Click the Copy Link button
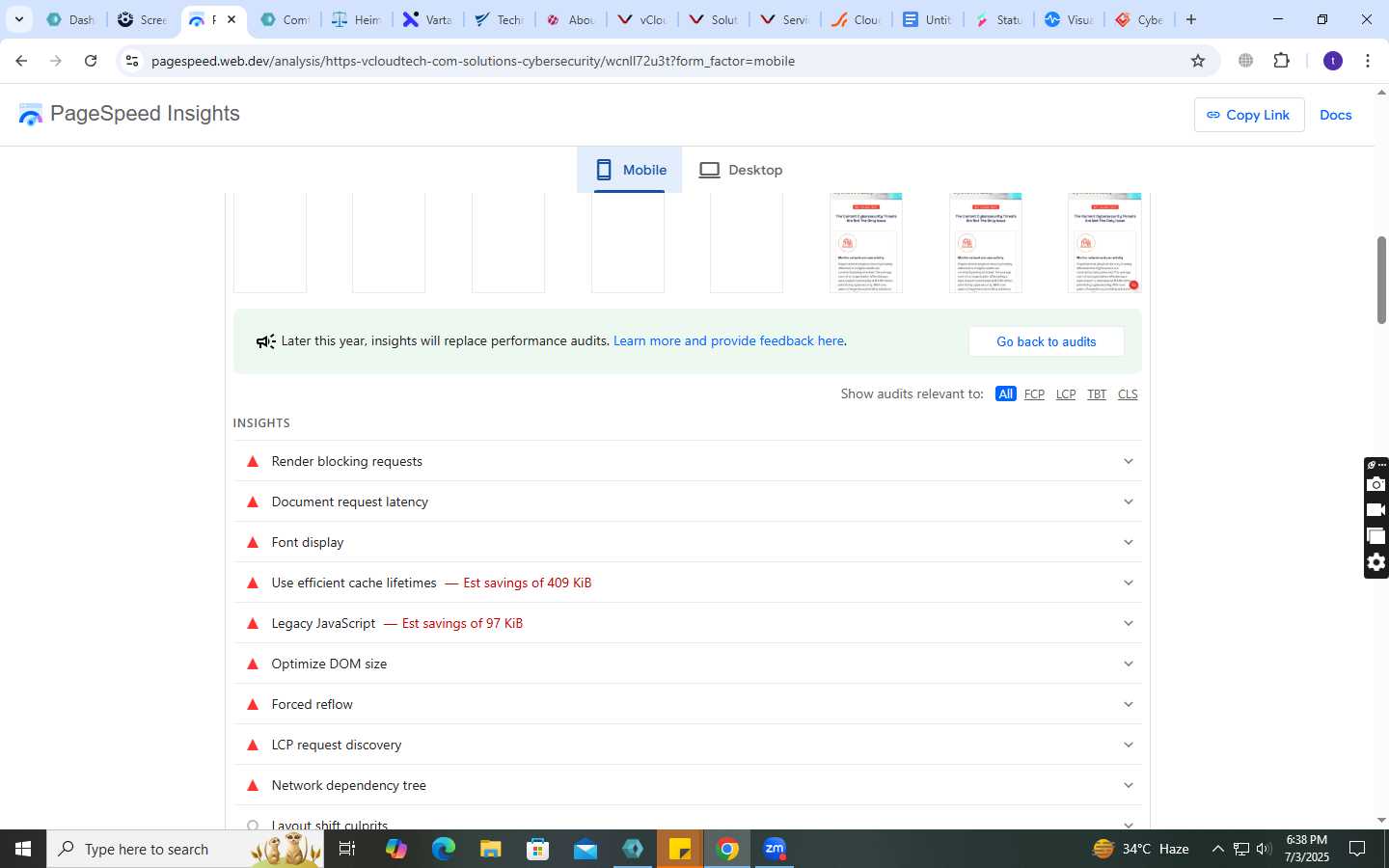The height and width of the screenshot is (868, 1389). [x=1249, y=115]
